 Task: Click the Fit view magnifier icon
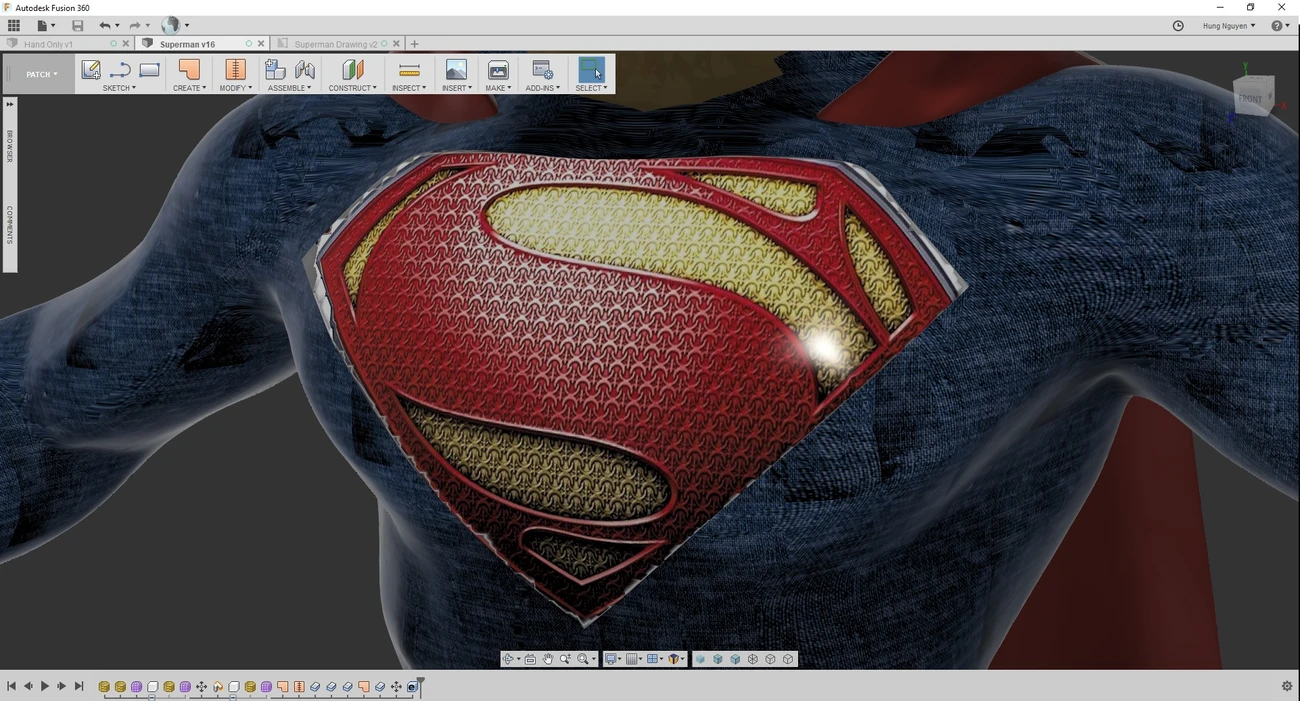582,658
